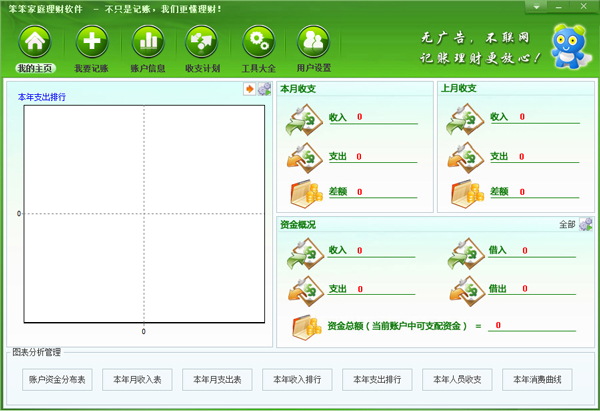Open the 我的主页 home icon
600x411 pixels.
35,41
